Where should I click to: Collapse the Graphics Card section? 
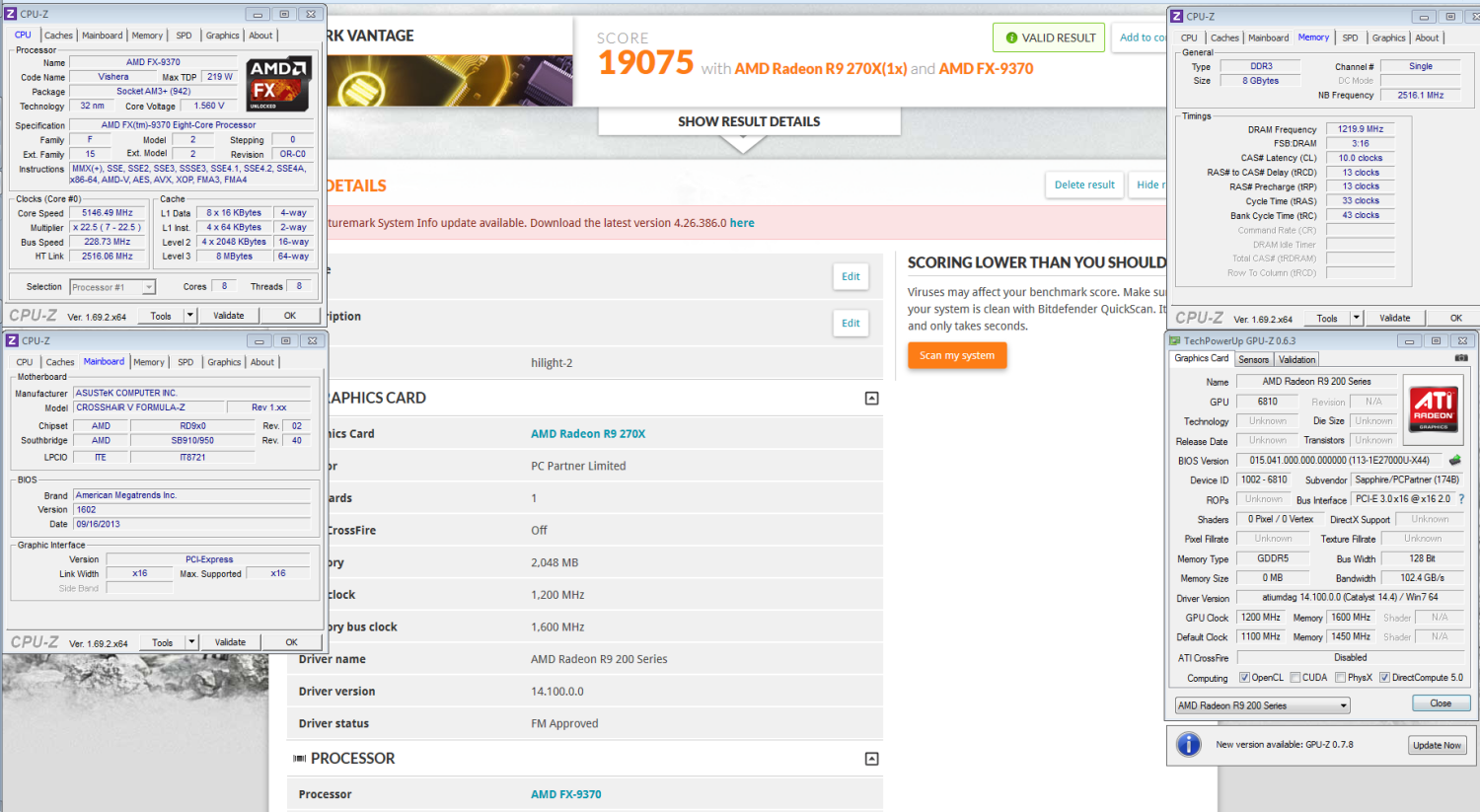(871, 399)
